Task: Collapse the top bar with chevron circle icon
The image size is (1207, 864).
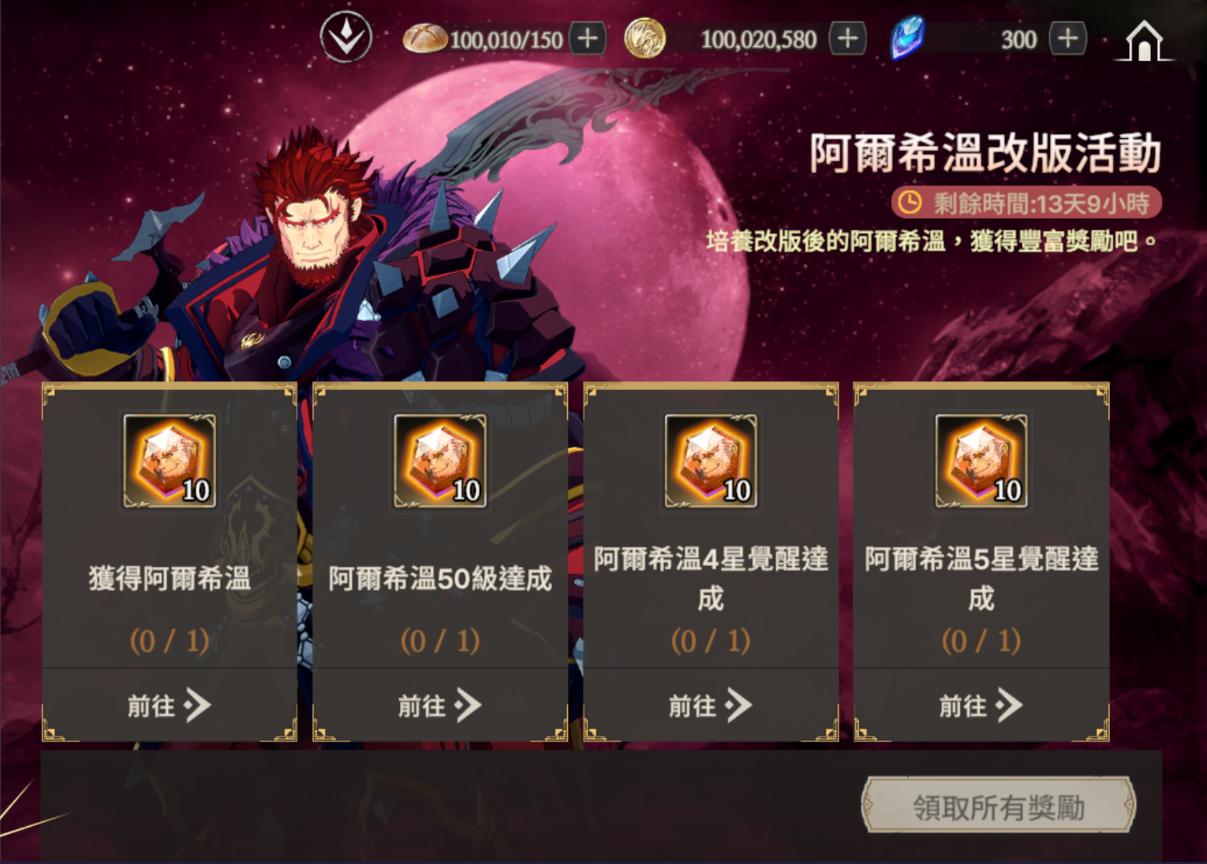Action: pos(346,39)
